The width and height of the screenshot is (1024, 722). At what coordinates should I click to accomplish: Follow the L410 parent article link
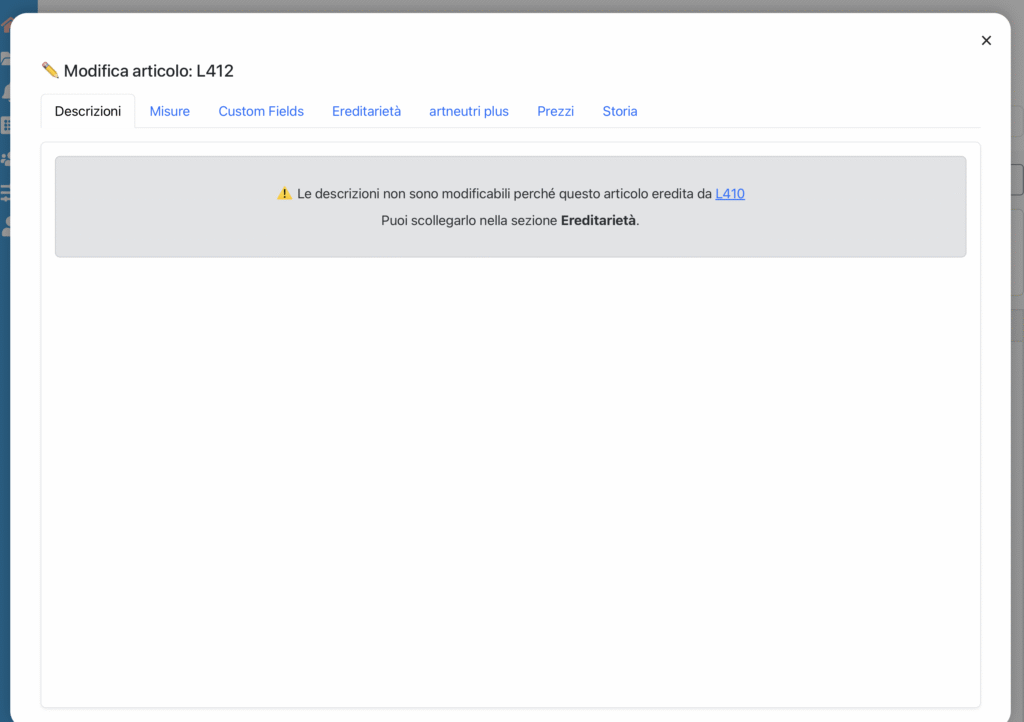point(730,194)
